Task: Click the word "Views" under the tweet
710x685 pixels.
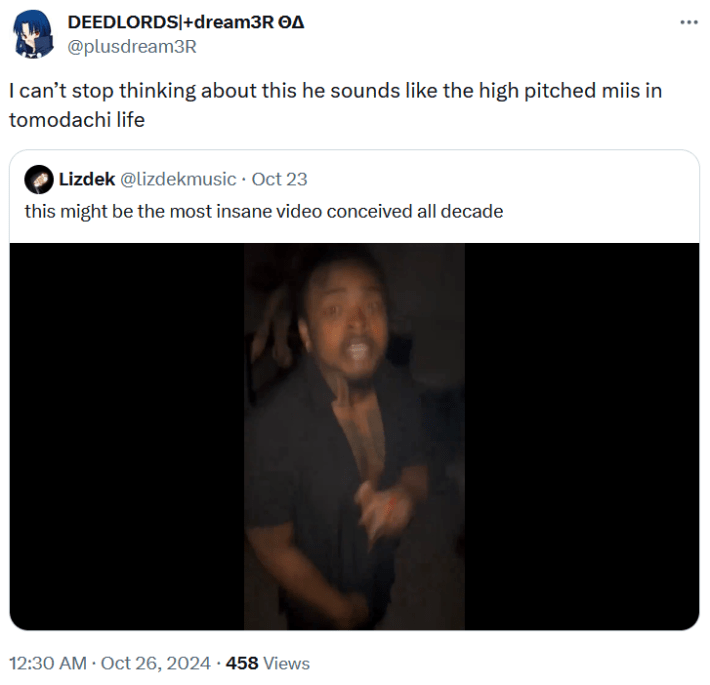Action: click(287, 663)
